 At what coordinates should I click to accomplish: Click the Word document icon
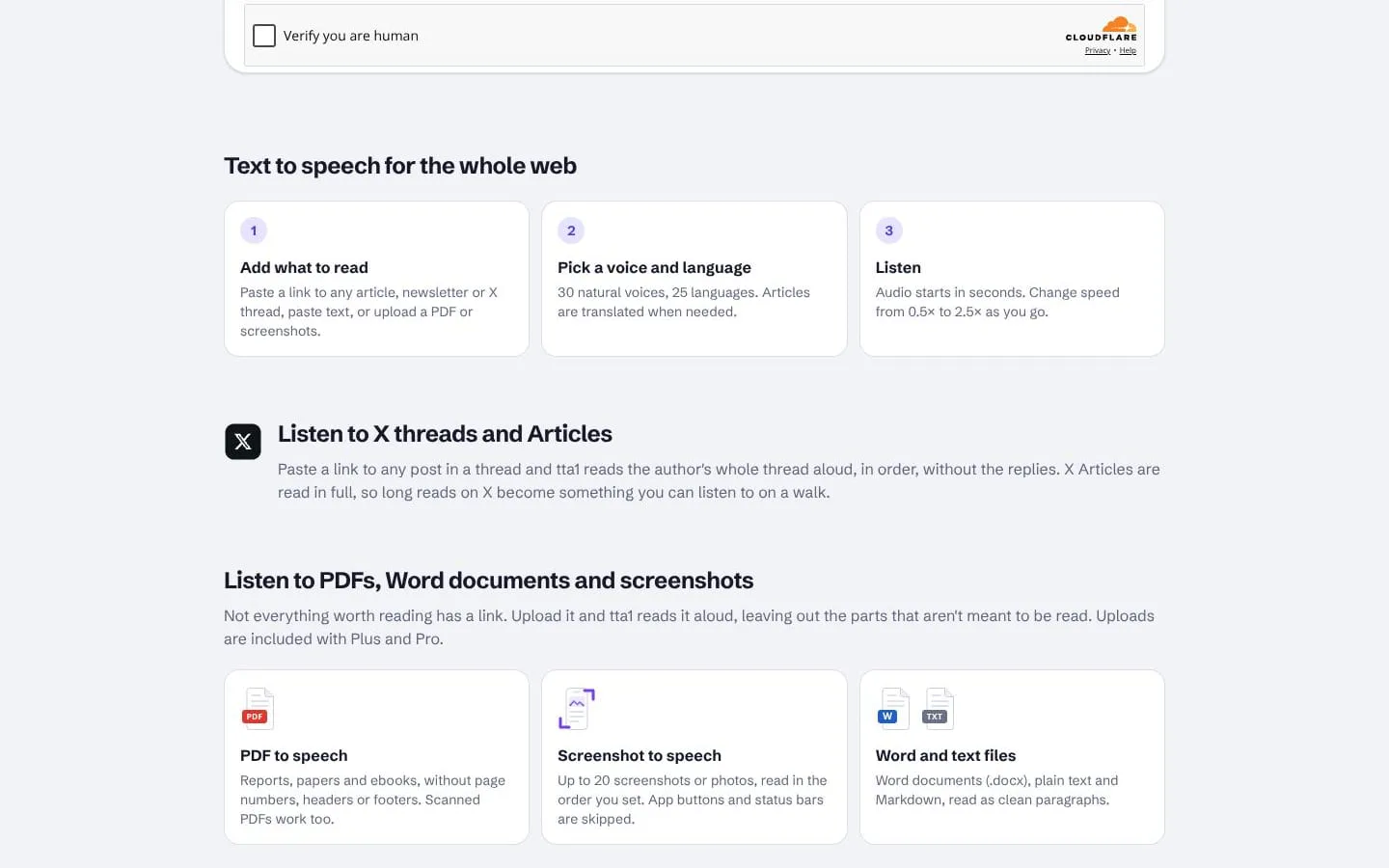tap(893, 709)
